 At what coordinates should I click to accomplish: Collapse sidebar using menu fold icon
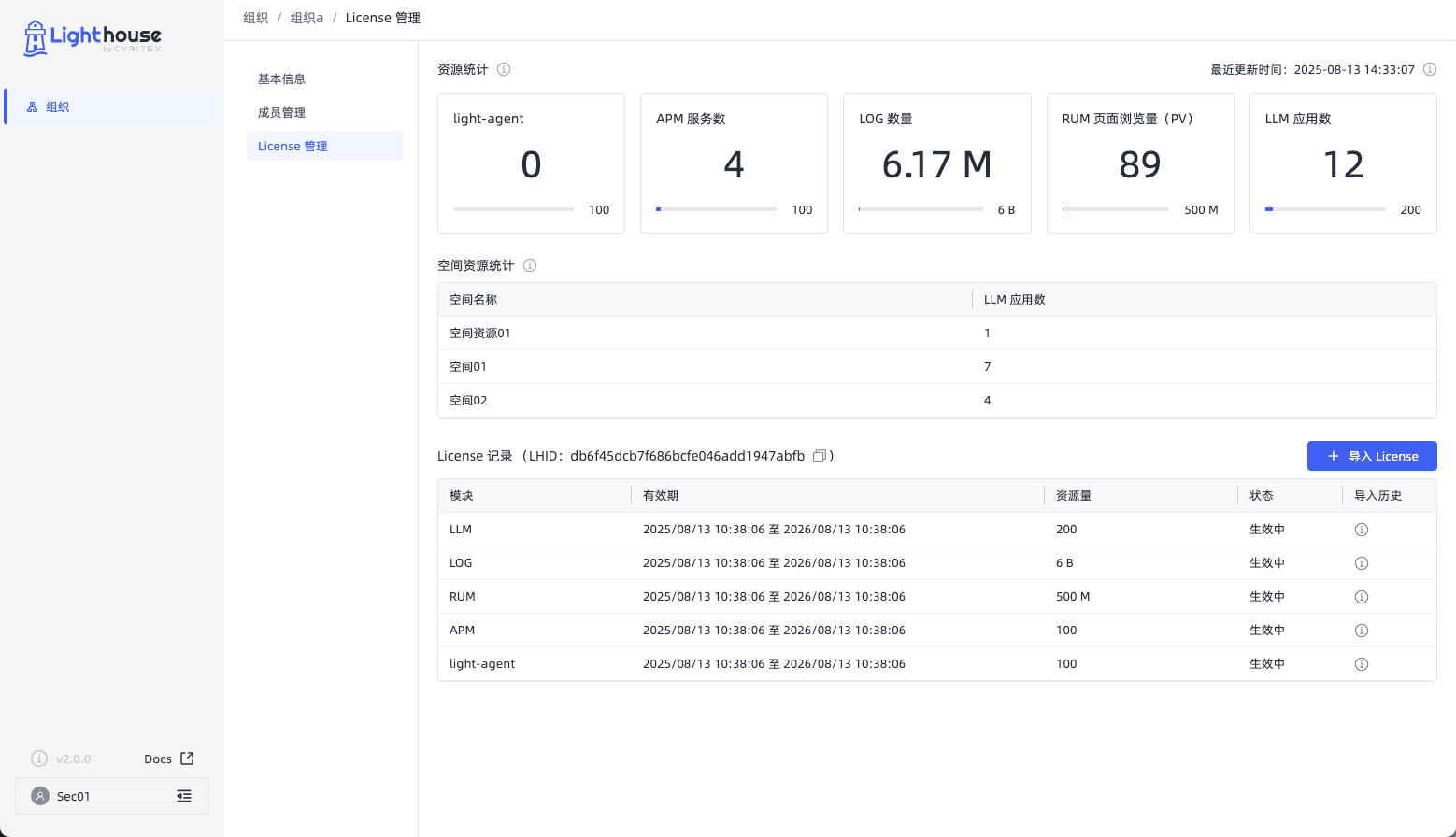(184, 796)
